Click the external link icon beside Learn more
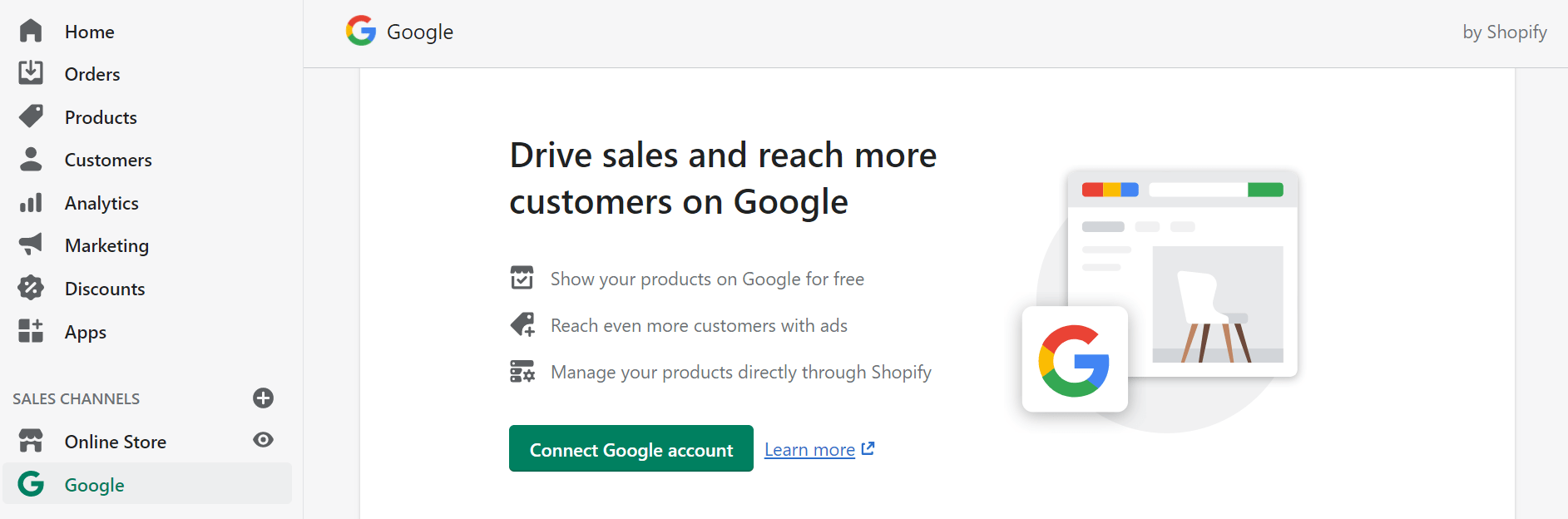The image size is (1568, 519). (868, 448)
